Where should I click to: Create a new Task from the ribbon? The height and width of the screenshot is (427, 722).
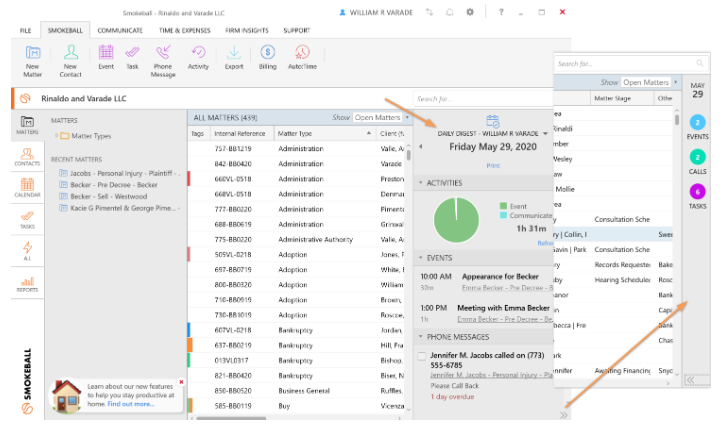pyautogui.click(x=132, y=58)
